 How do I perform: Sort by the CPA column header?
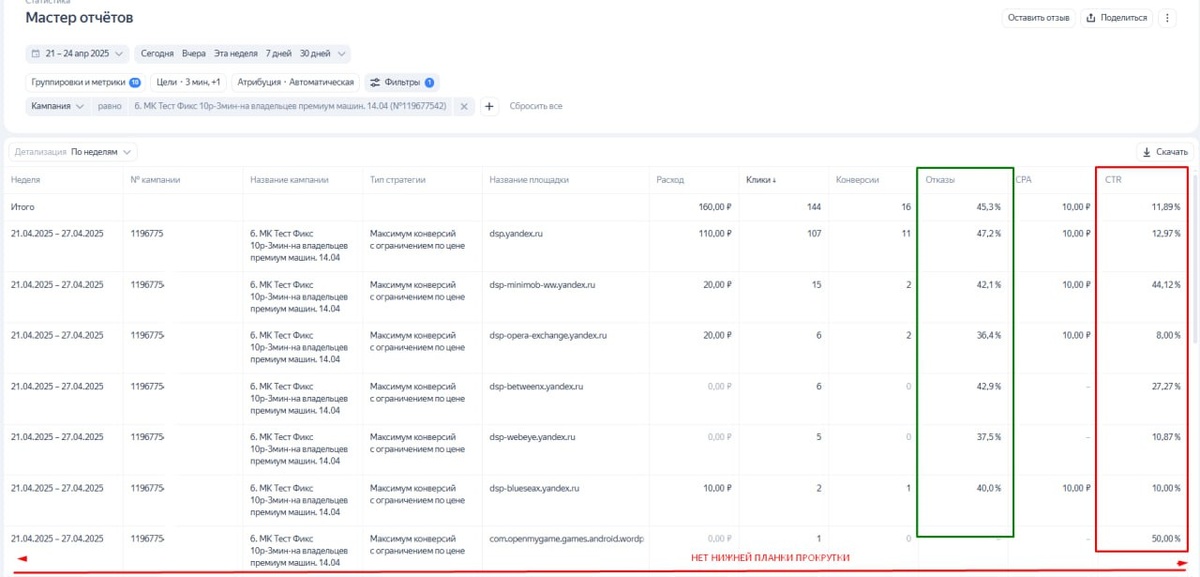point(1023,180)
